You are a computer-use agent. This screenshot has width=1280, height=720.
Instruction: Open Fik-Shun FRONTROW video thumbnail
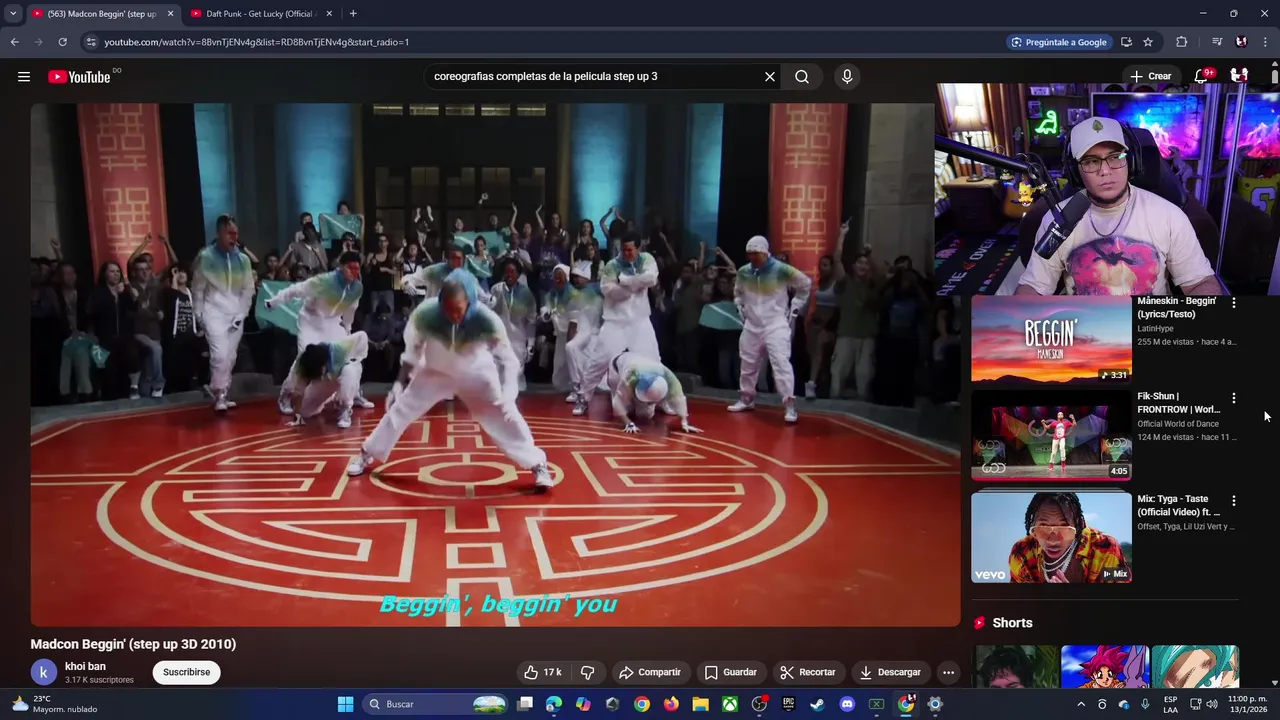click(x=1051, y=436)
